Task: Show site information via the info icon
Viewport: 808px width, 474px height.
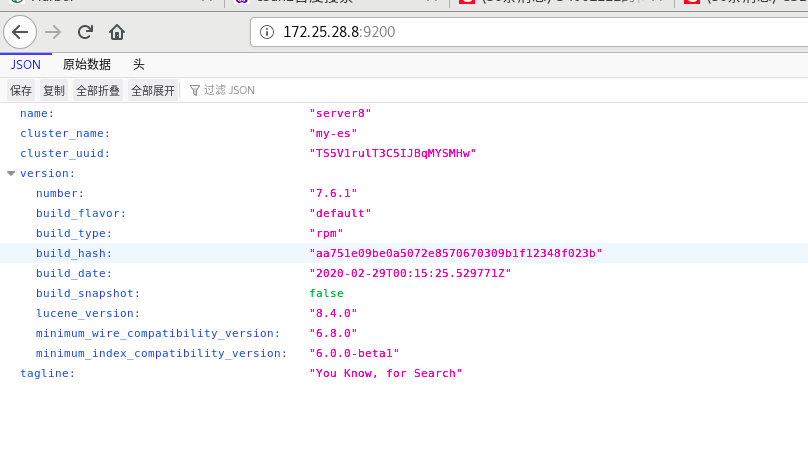Action: click(267, 32)
